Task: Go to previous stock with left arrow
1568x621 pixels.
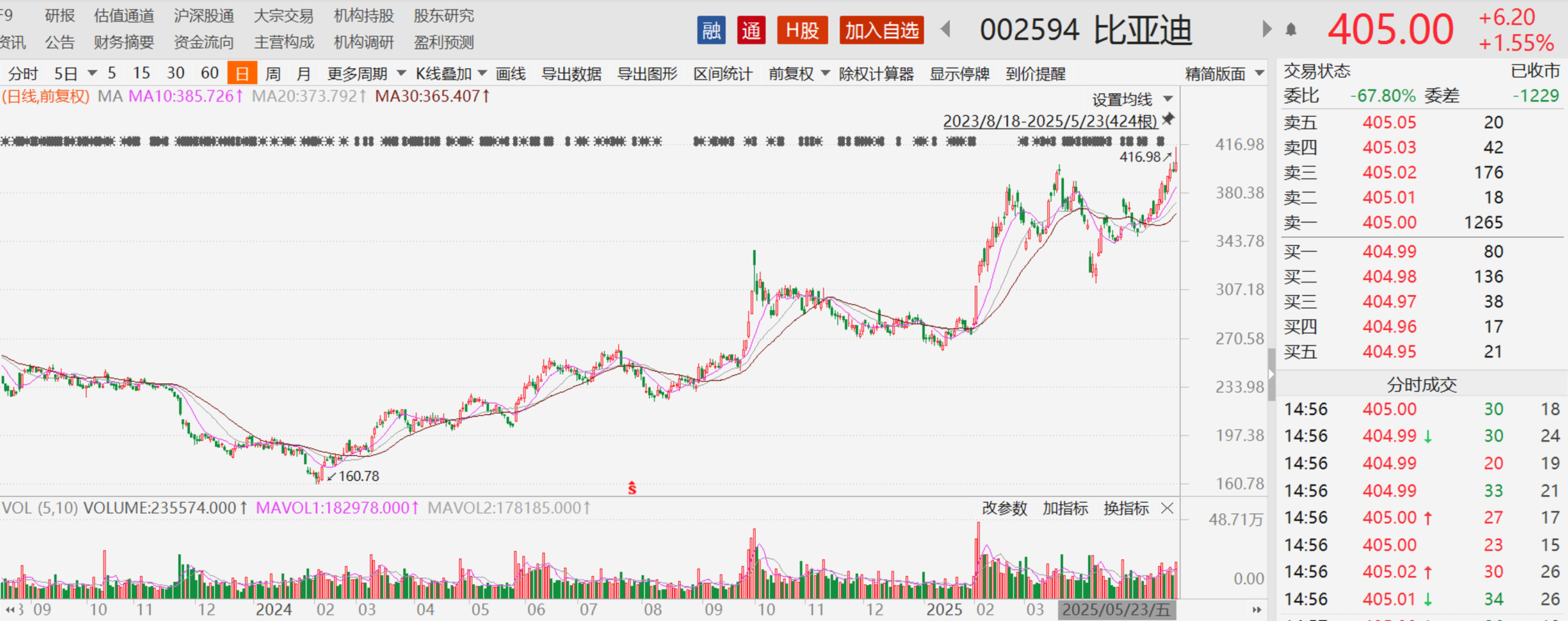Action: (946, 29)
